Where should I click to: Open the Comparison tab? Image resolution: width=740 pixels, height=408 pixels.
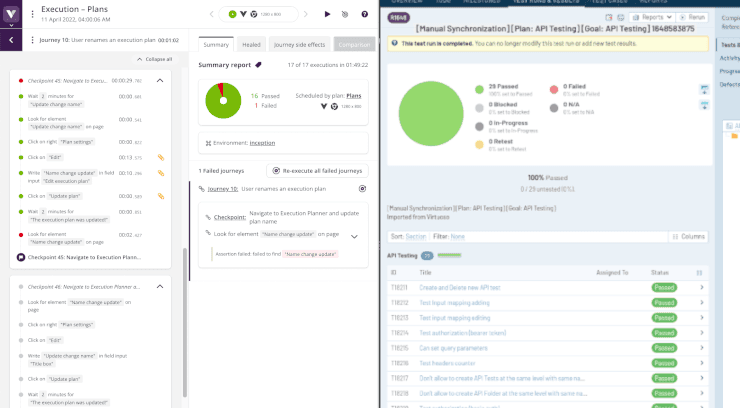354,44
